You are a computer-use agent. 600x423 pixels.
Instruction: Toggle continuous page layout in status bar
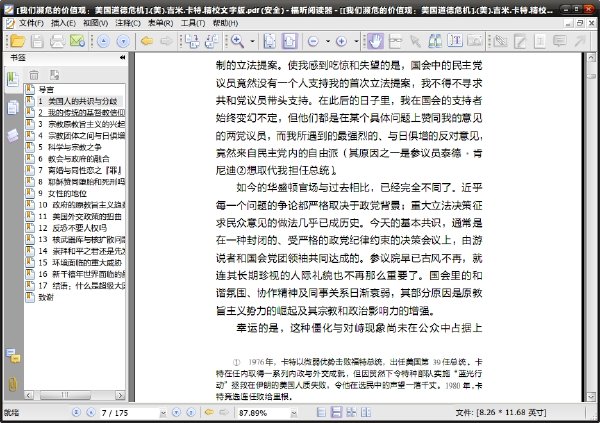336,412
